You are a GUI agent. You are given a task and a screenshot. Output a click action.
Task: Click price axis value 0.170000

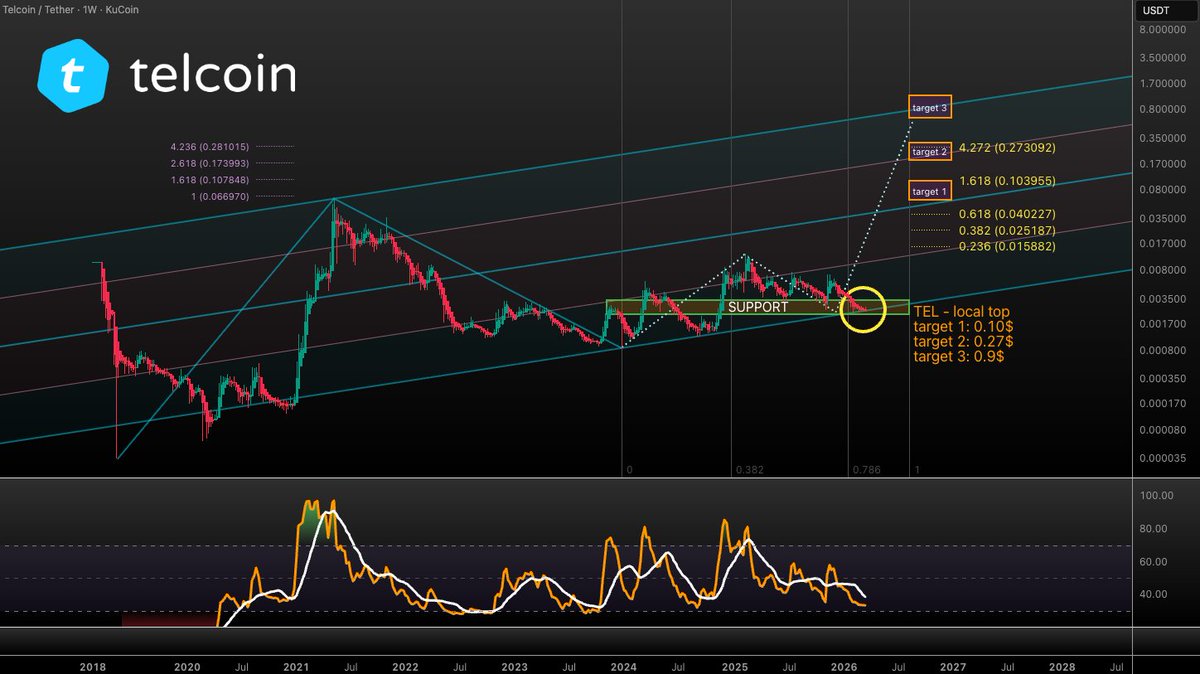[x=1162, y=163]
